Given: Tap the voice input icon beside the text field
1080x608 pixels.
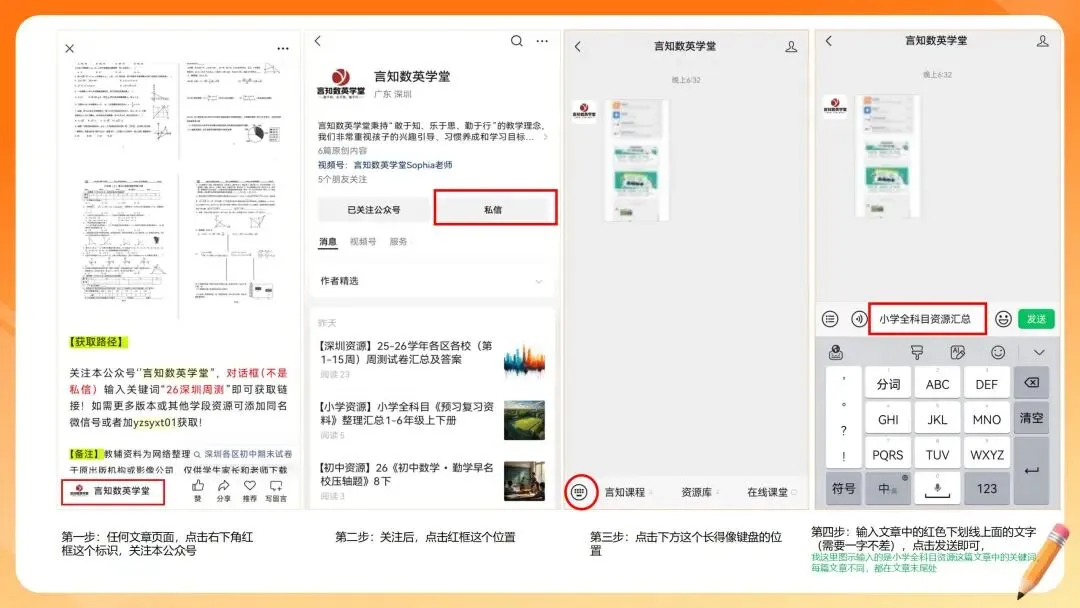Looking at the screenshot, I should (x=858, y=319).
